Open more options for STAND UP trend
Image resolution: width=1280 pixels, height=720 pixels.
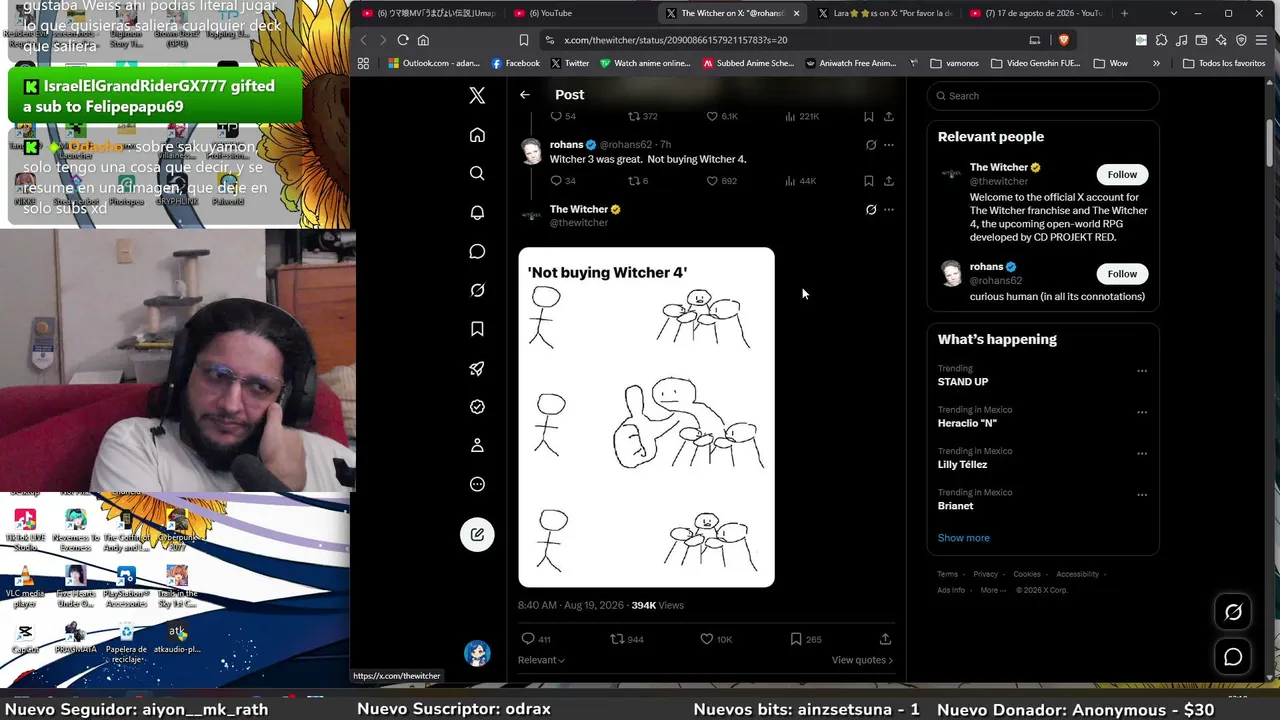(1142, 371)
